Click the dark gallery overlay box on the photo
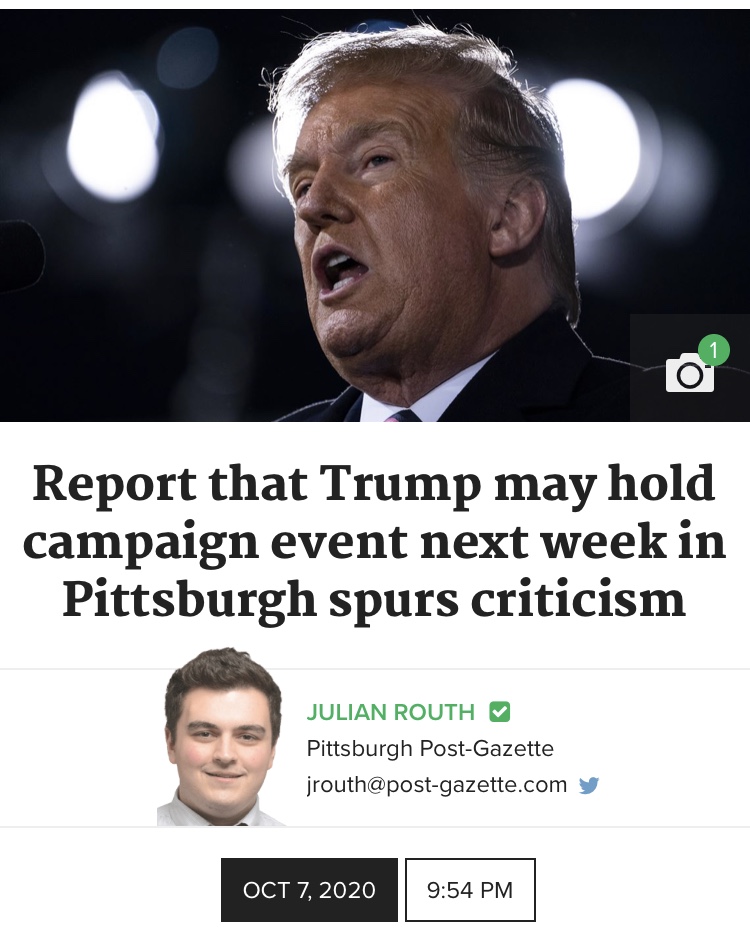 690,368
